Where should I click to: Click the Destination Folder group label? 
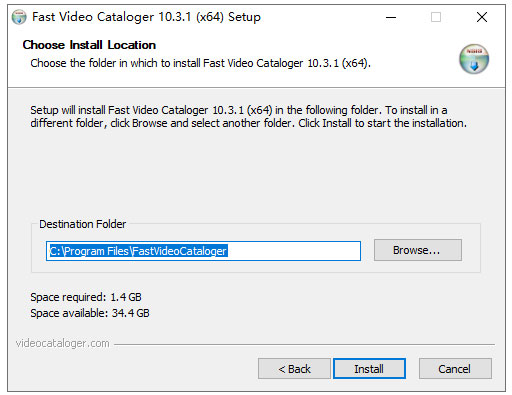83,224
